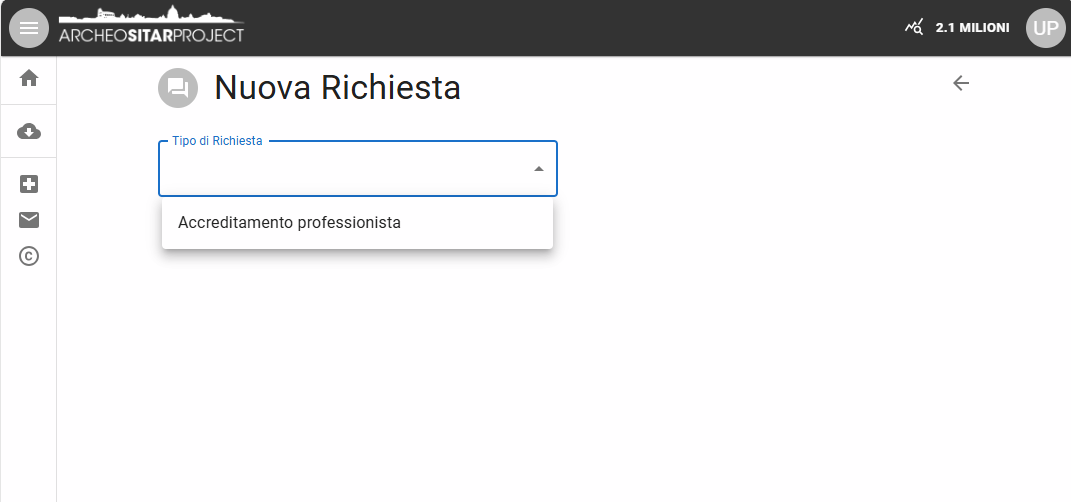Go back using the left arrow

pos(961,83)
